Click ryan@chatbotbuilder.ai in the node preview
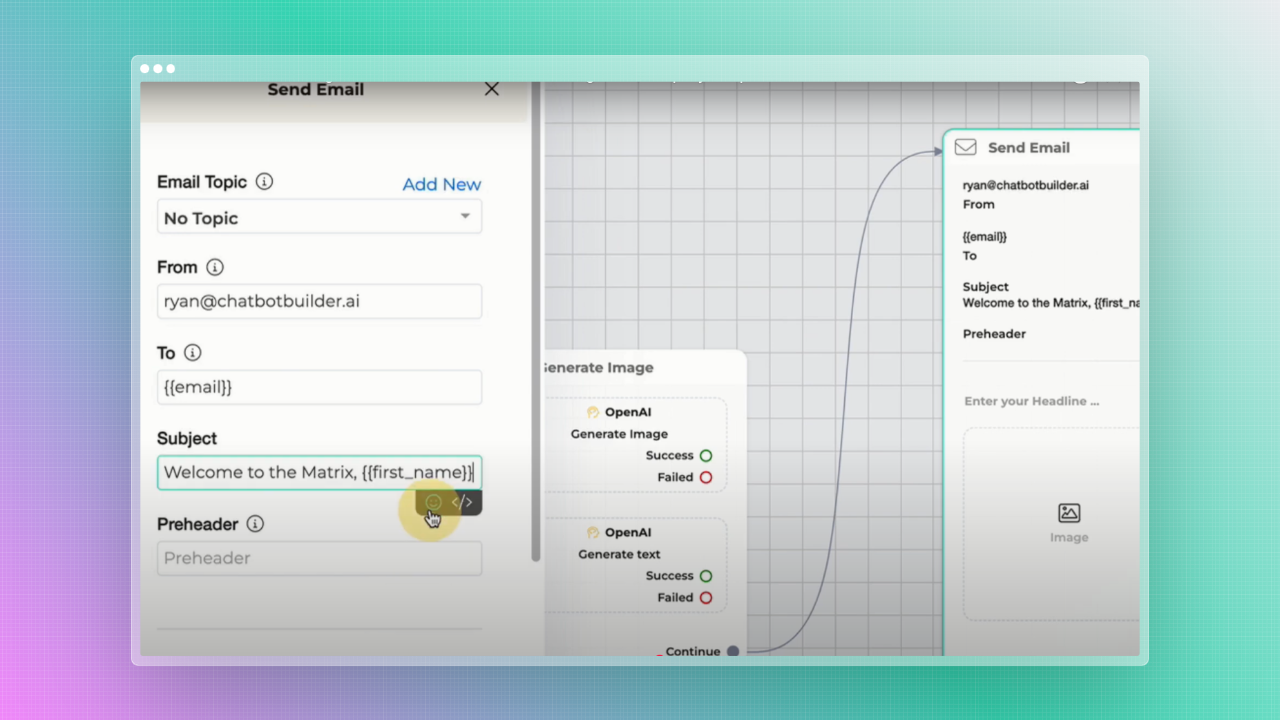Screen dimensions: 1280x720 pos(1026,186)
